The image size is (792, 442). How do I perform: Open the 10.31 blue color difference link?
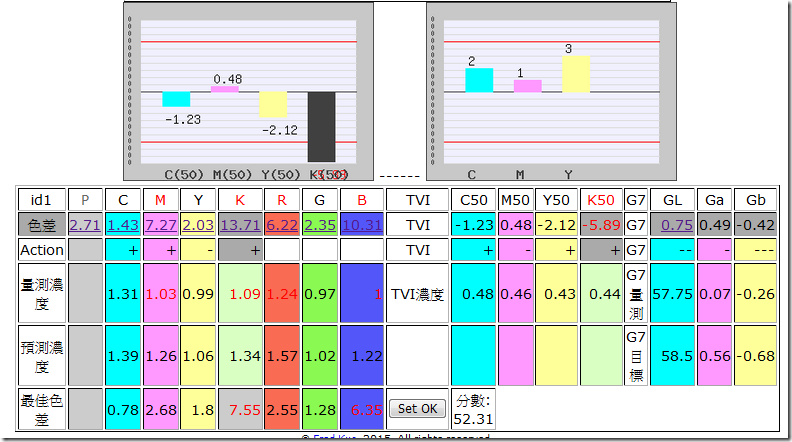pos(362,225)
